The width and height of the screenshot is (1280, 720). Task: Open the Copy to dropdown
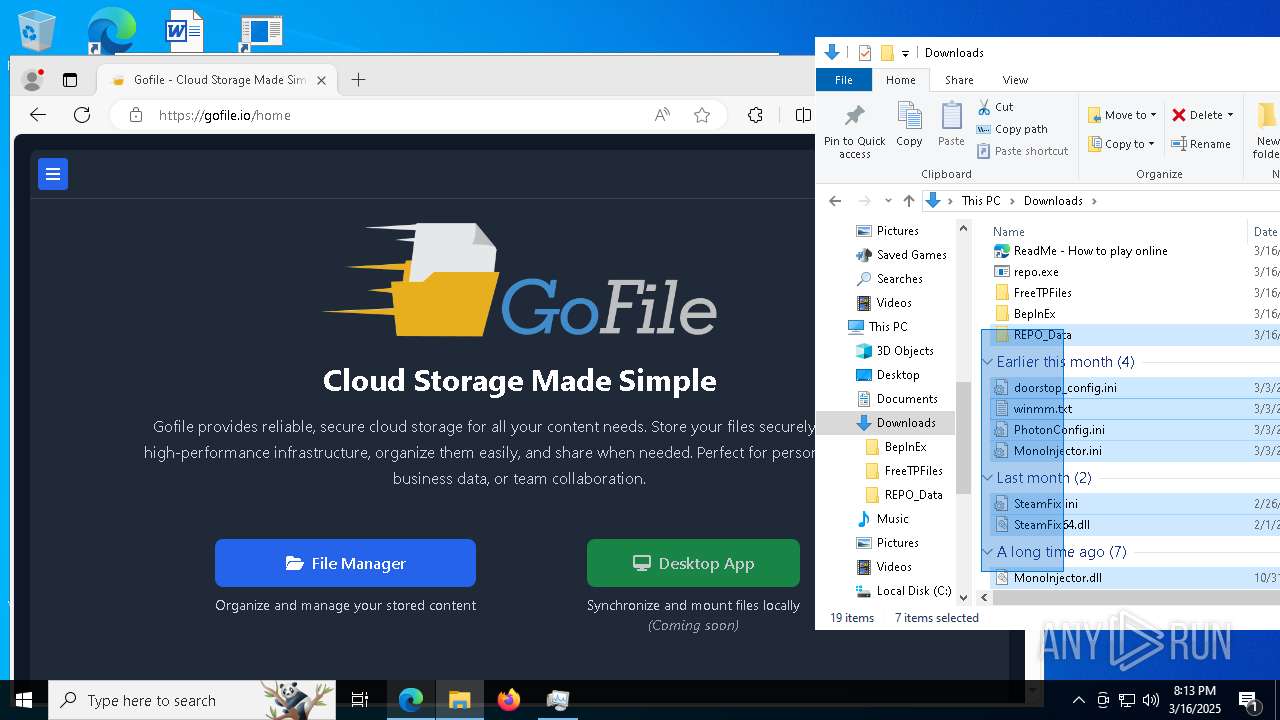1120,144
